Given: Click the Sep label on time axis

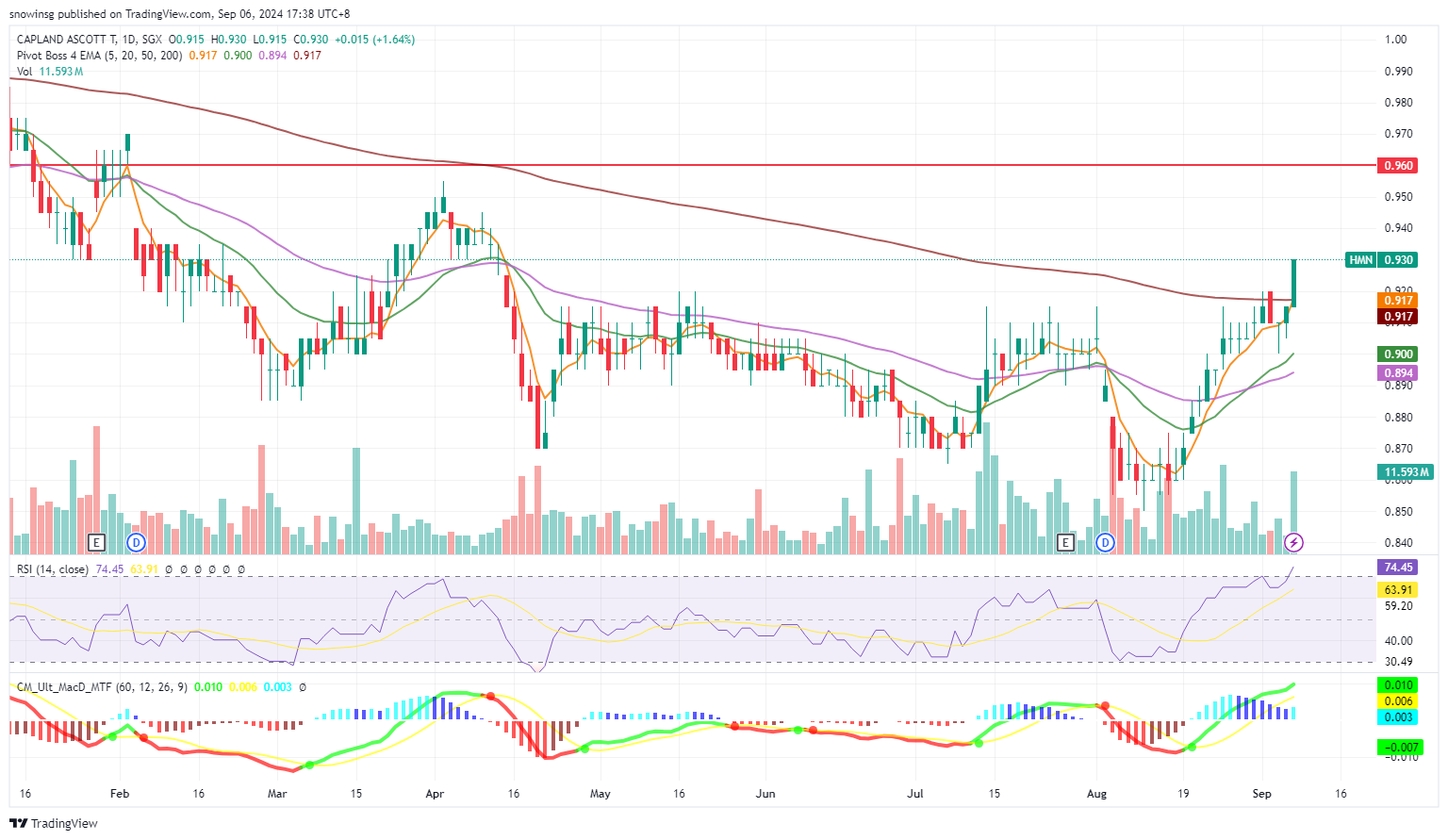Looking at the screenshot, I should click(x=1261, y=794).
